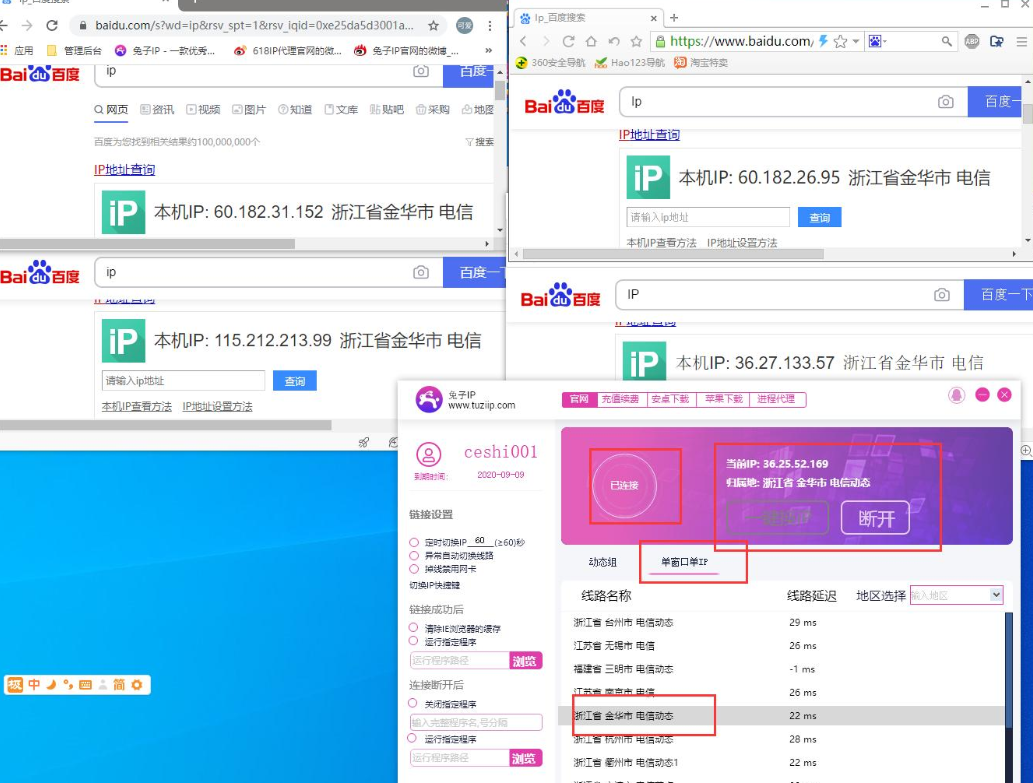Click the lightning speed-mode icon in the 360 address bar
The image size is (1033, 783).
tap(824, 41)
